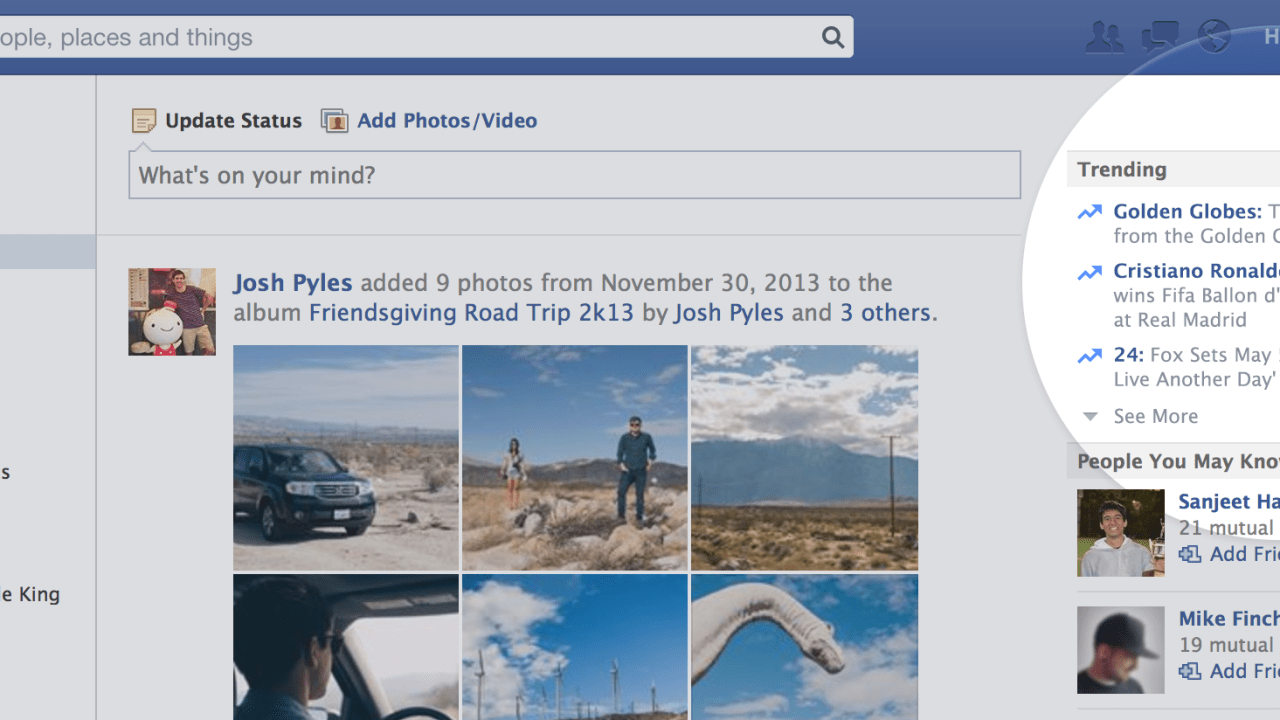This screenshot has width=1280, height=720.
Task: Click trending arrow icon beside Golden Globes
Action: (x=1090, y=212)
